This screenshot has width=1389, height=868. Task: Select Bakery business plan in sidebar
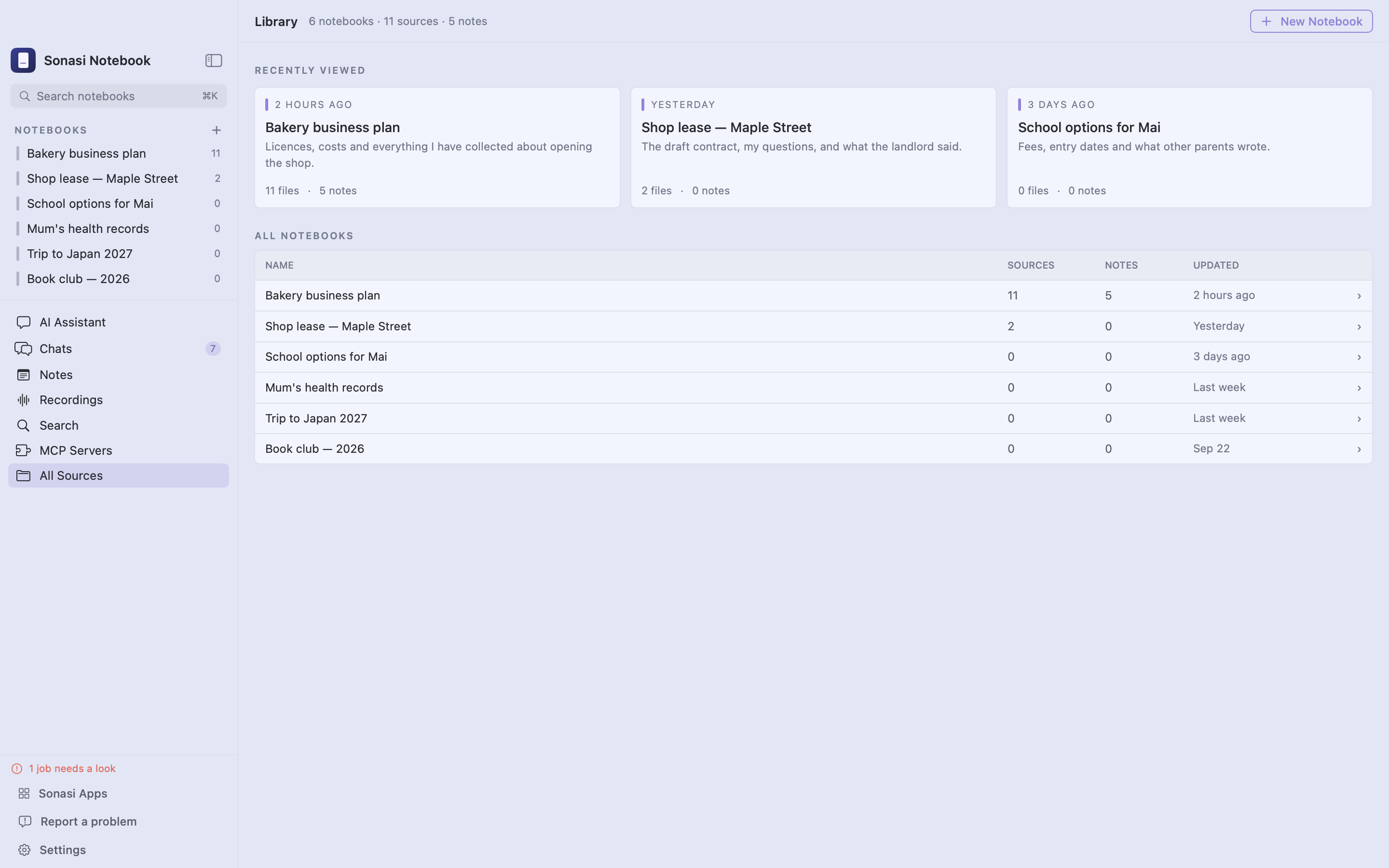click(118, 153)
